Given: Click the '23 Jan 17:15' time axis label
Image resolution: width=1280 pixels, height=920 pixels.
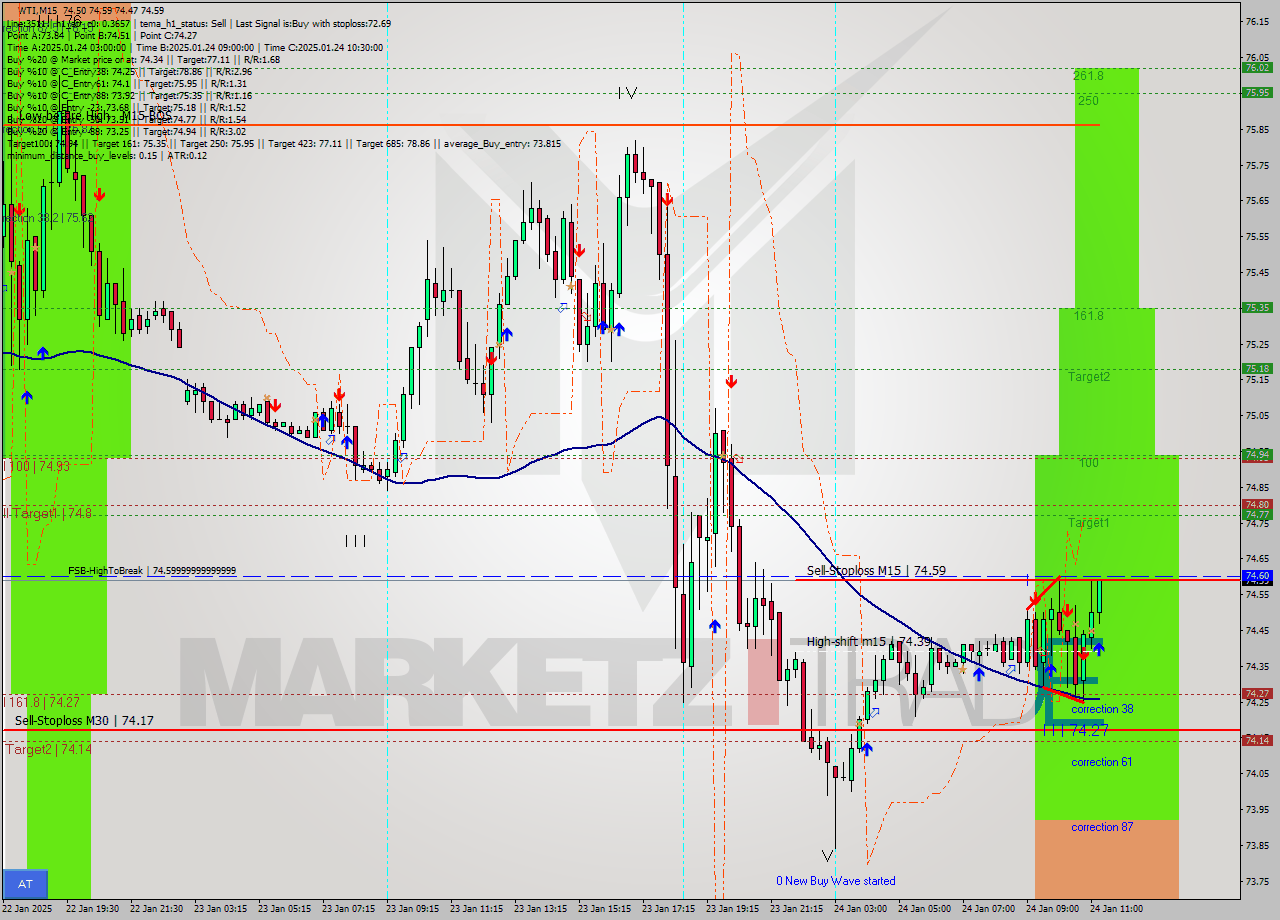Looking at the screenshot, I should click(669, 909).
